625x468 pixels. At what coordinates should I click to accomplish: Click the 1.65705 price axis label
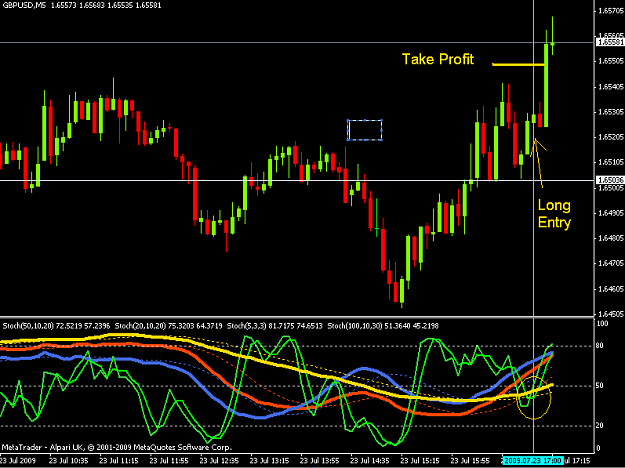[x=611, y=11]
